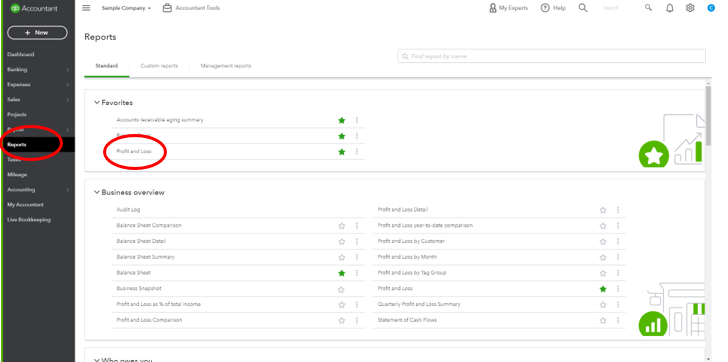Screen dimensions: 728x362
Task: Open more options for Statement of Cash Flows
Action: pyautogui.click(x=618, y=321)
